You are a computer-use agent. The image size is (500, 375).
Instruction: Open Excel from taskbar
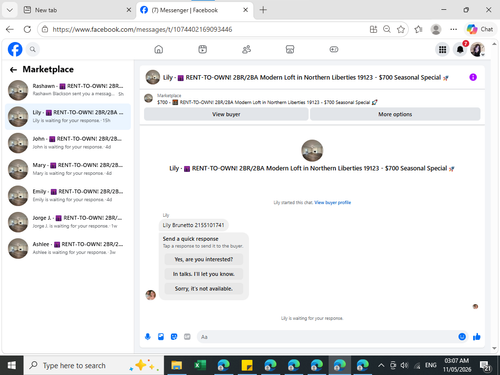click(x=200, y=366)
